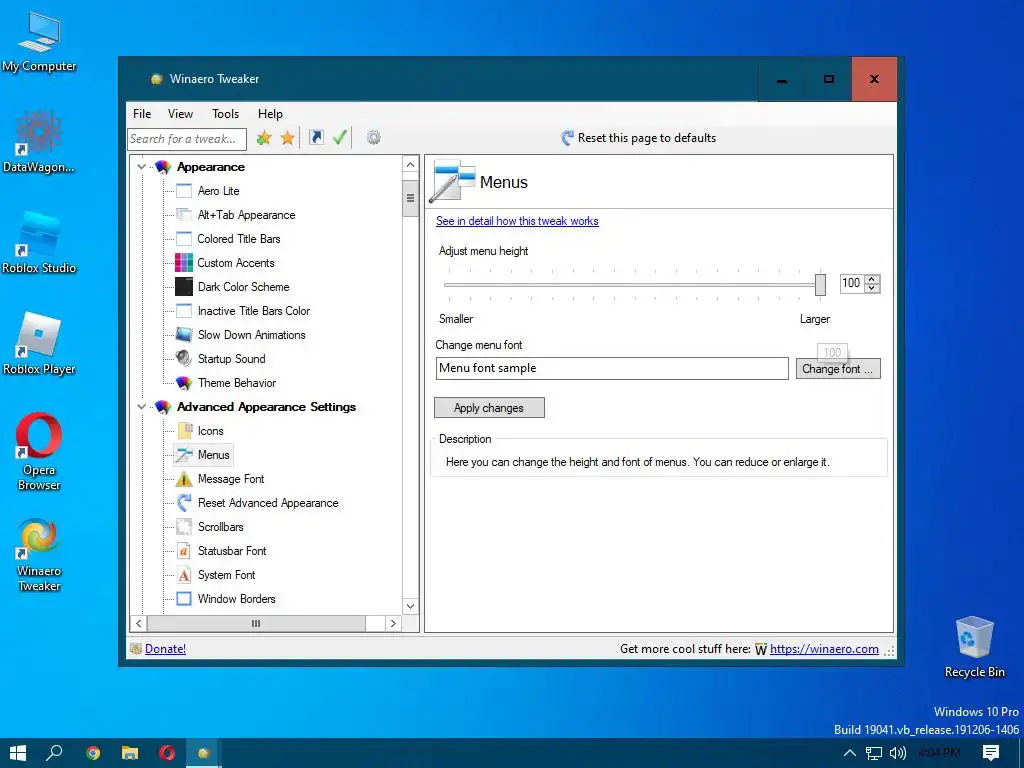Image resolution: width=1024 pixels, height=768 pixels.
Task: Click tree scroll down arrow
Action: (x=410, y=606)
